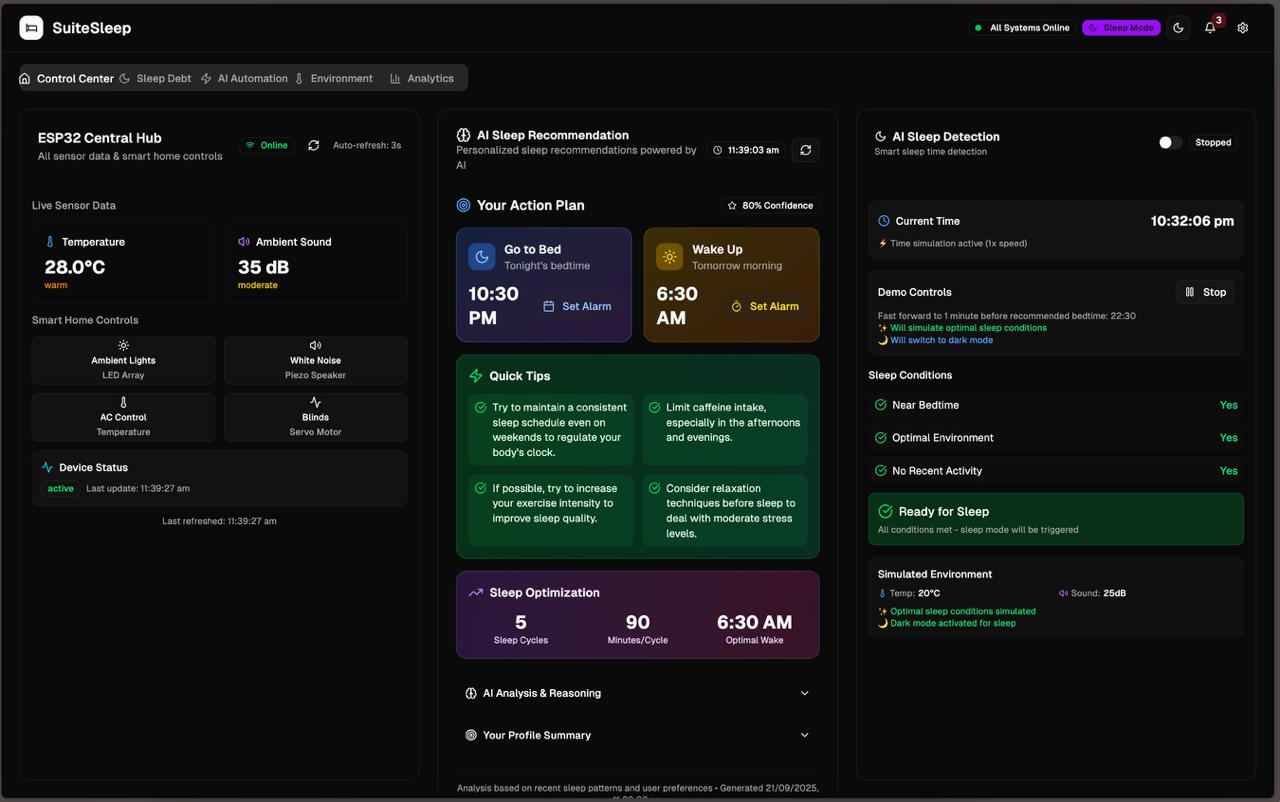Click the Auto-refresh: 3s label
The height and width of the screenshot is (802, 1280).
click(367, 145)
